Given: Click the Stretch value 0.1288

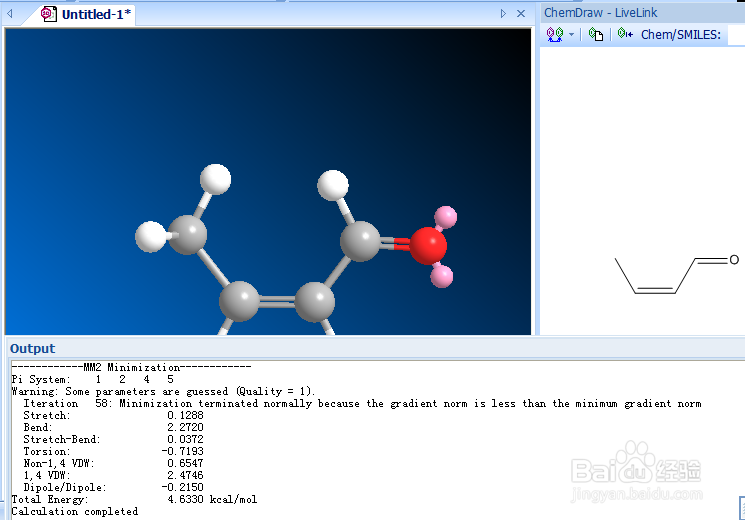Looking at the screenshot, I should pos(185,415).
